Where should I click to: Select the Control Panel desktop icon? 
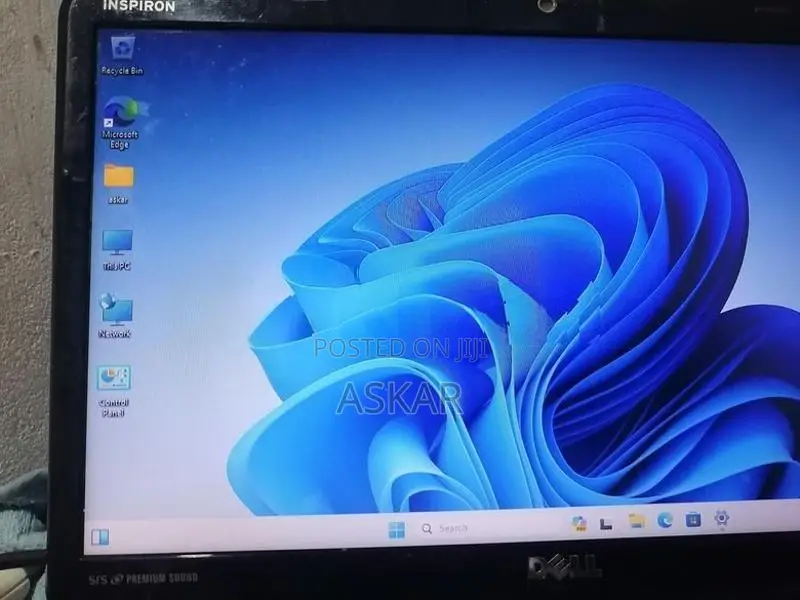114,391
